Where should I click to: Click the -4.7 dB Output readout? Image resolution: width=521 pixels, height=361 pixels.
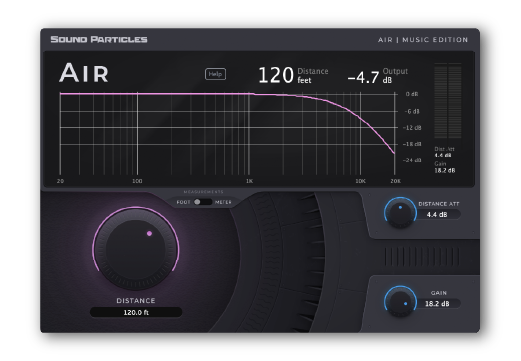pyautogui.click(x=377, y=76)
